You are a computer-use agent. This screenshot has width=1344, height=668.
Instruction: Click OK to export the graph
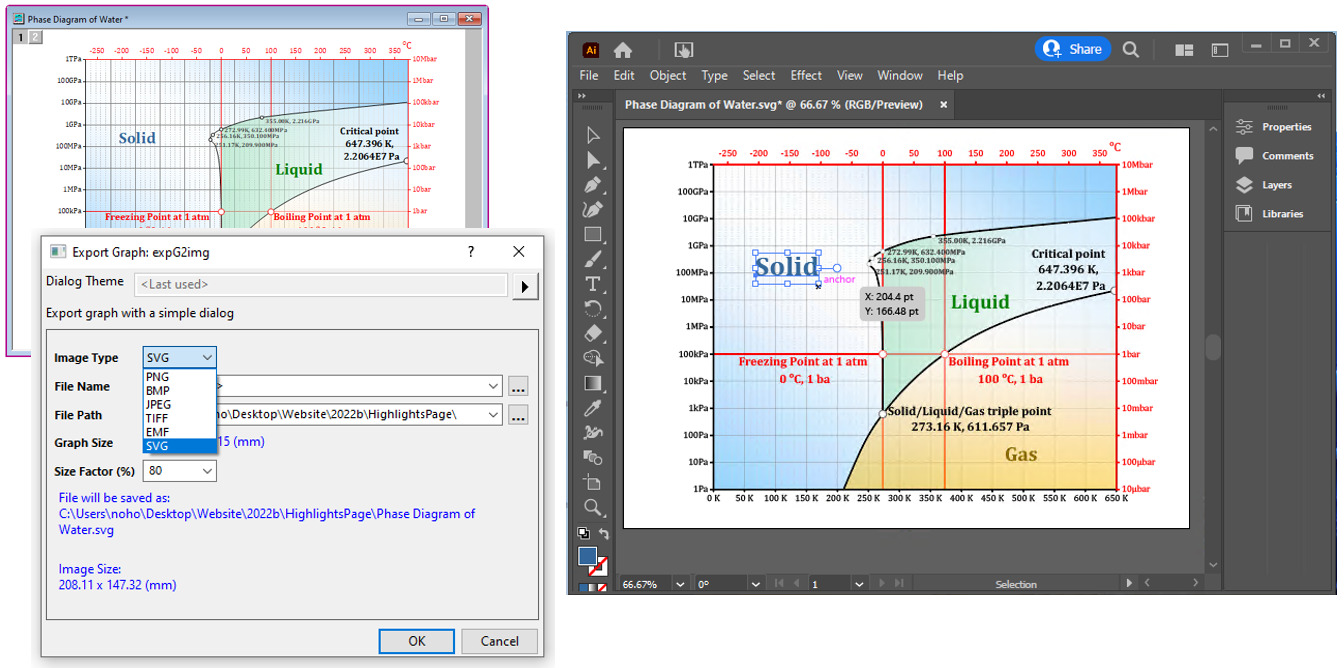click(417, 641)
